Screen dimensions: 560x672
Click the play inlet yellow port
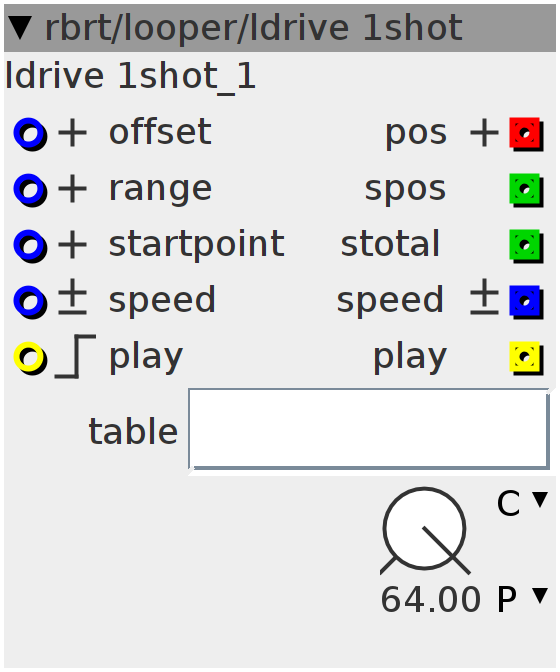tap(30, 358)
